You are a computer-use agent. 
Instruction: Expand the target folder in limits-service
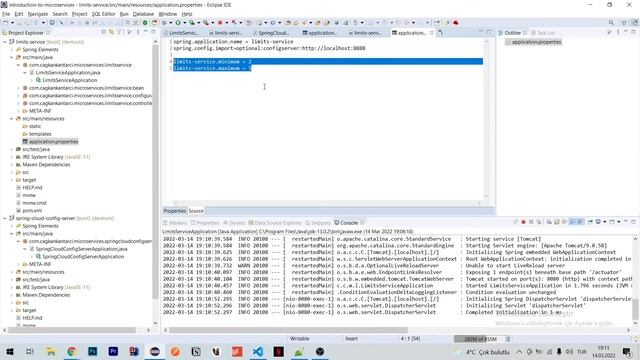tap(11, 180)
